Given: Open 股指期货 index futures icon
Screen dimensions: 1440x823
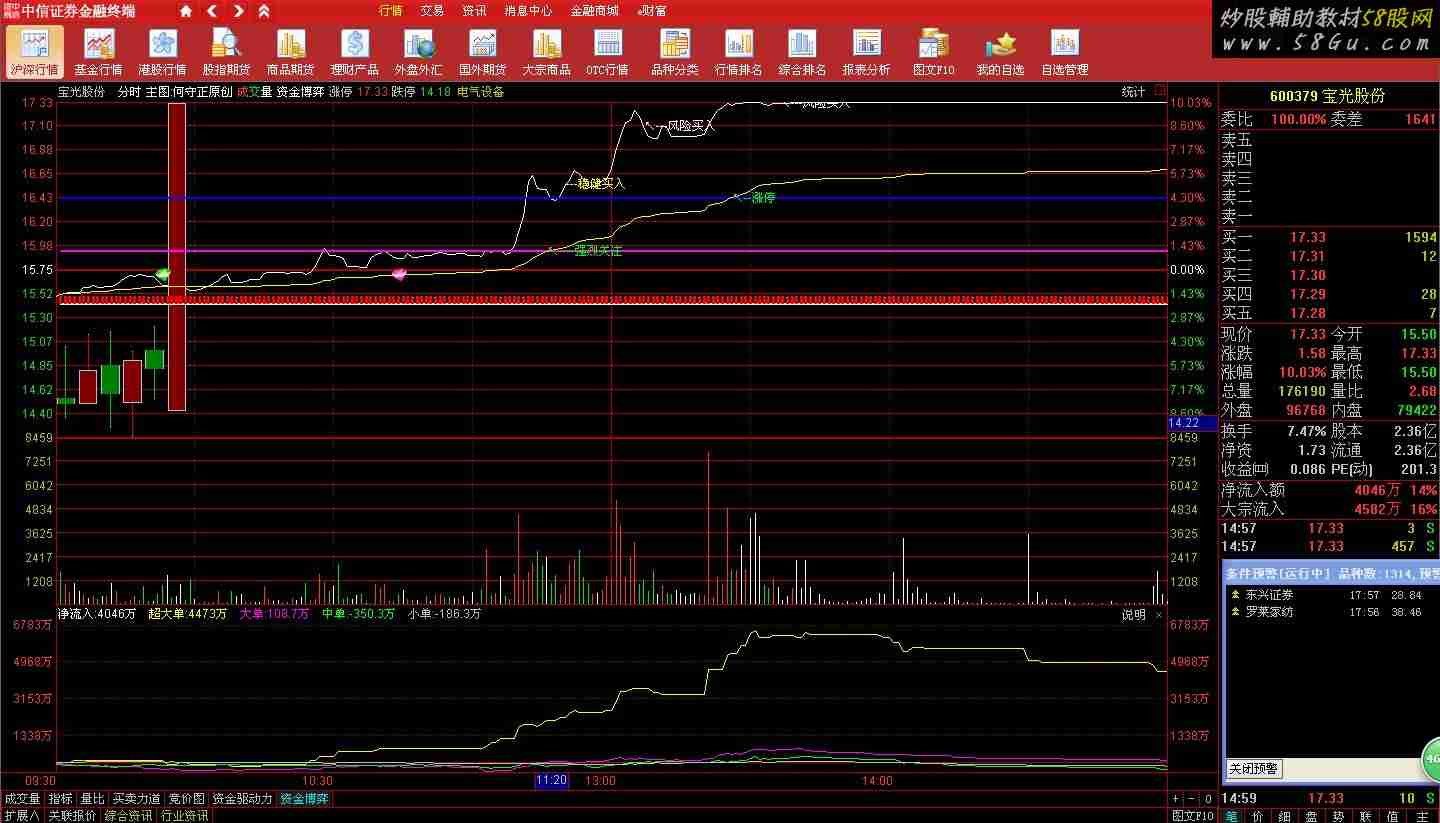Looking at the screenshot, I should [226, 52].
